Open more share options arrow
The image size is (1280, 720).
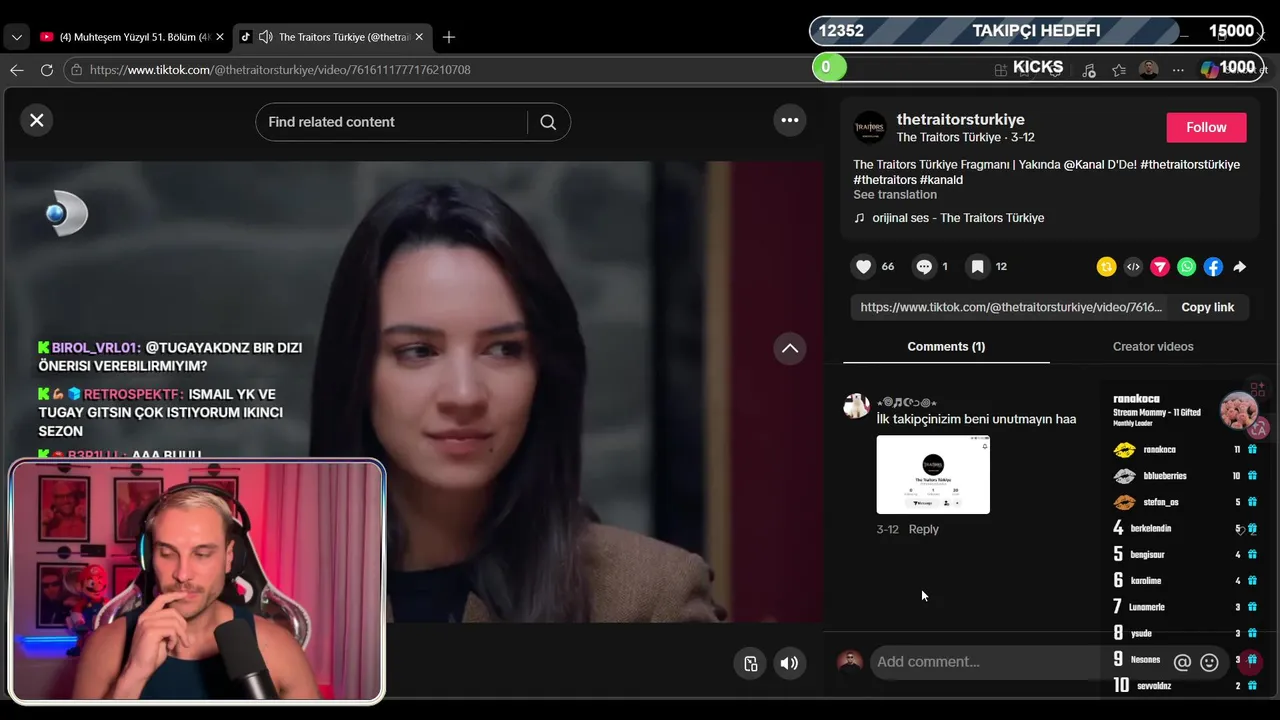(x=1240, y=267)
